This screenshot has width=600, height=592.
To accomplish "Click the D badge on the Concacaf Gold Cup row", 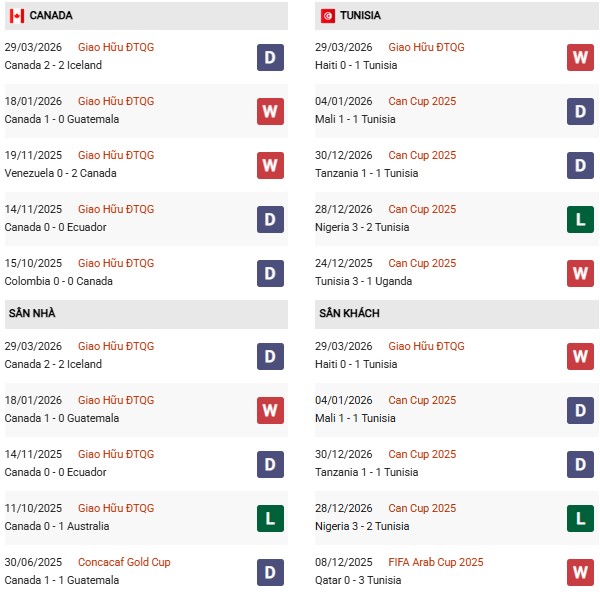I will 270,572.
